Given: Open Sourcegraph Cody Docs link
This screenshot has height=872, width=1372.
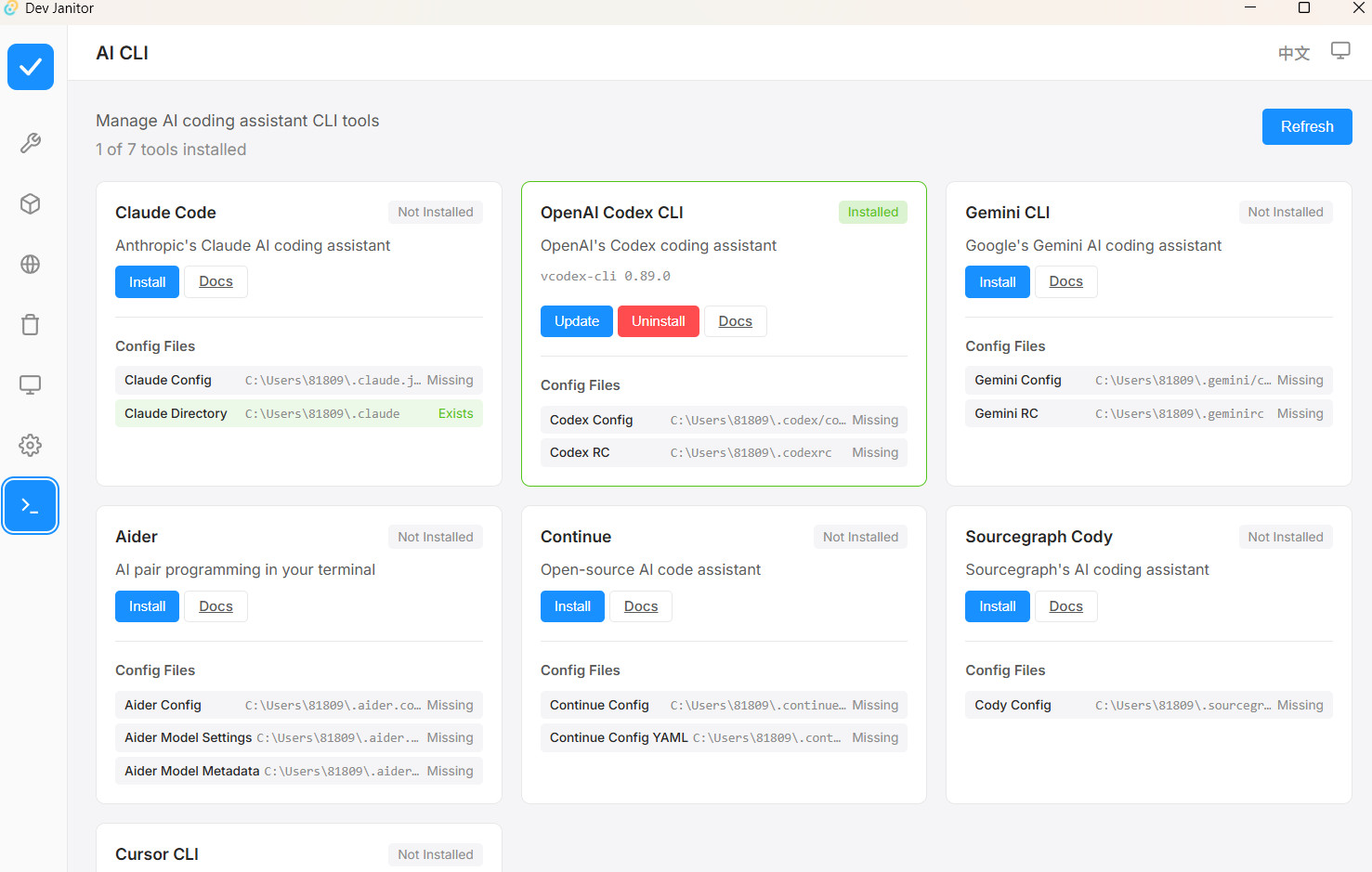Looking at the screenshot, I should tap(1066, 606).
